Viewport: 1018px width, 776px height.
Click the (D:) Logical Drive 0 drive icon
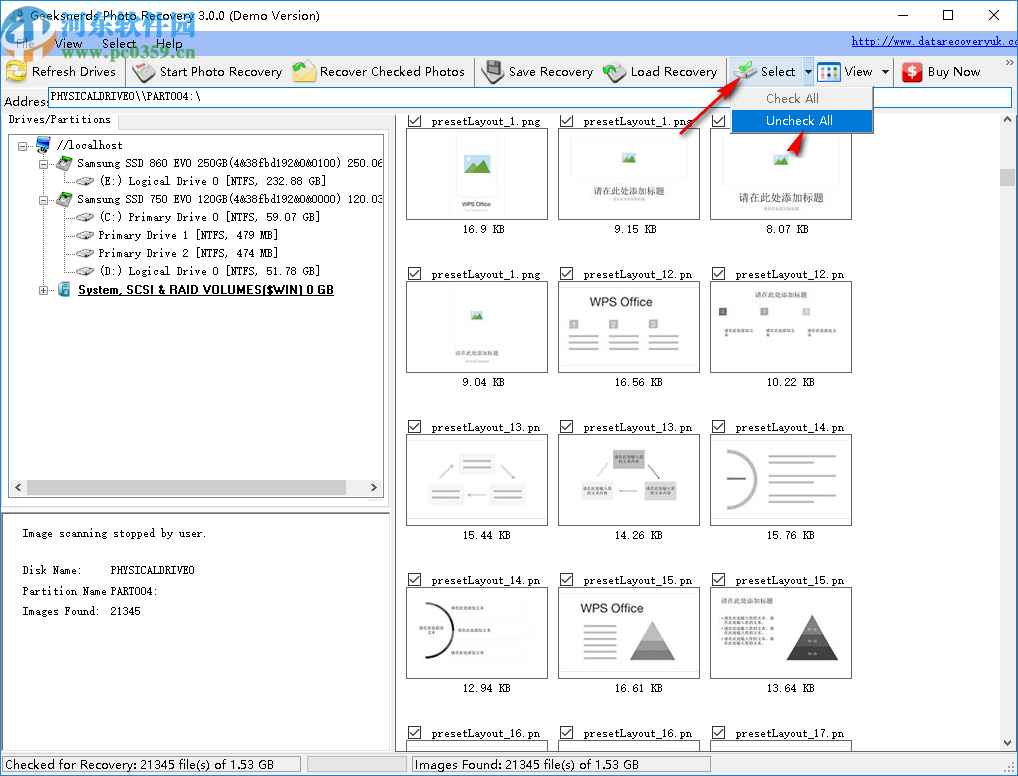(x=85, y=271)
